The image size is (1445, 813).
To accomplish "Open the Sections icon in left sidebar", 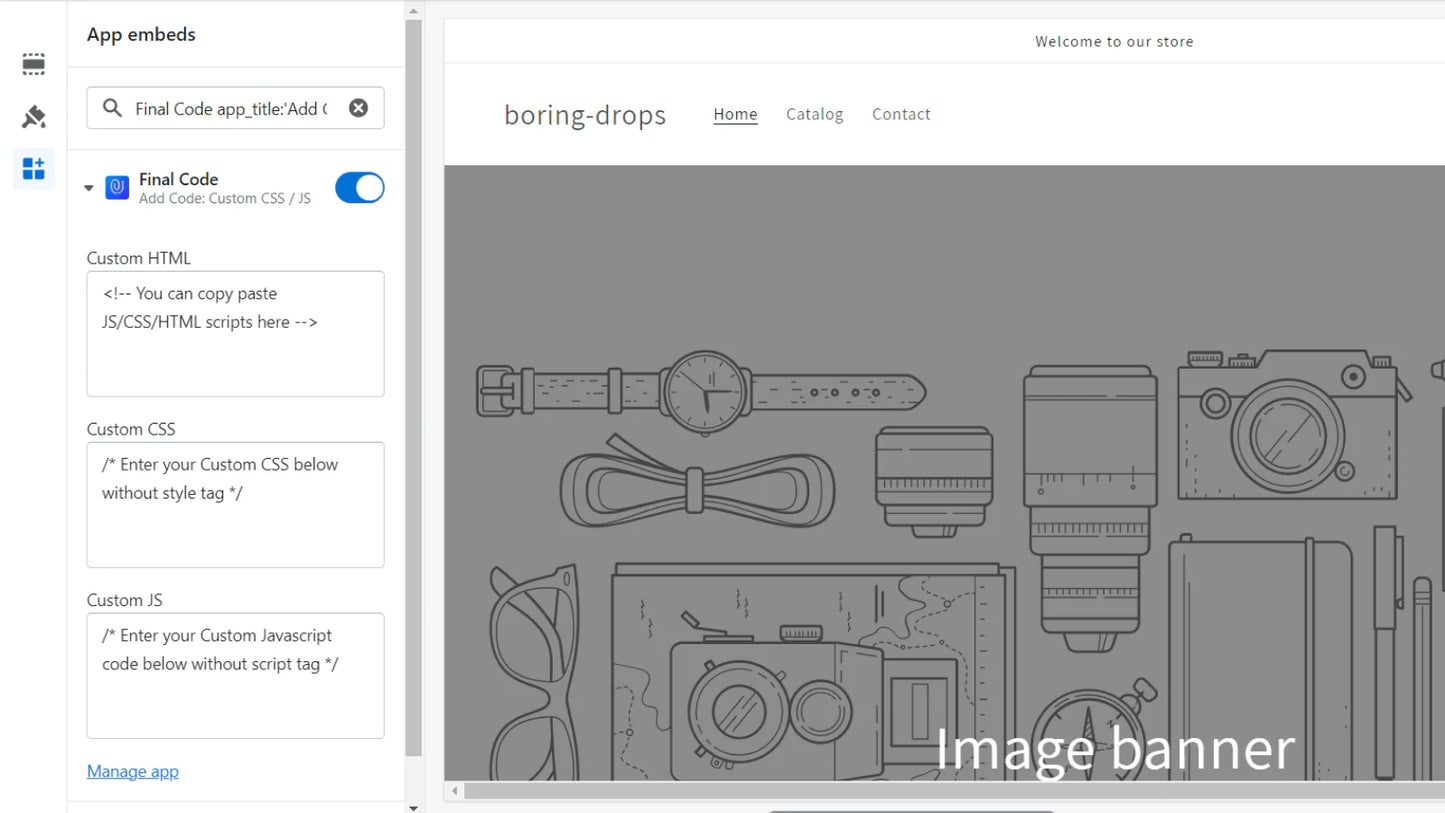I will point(33,65).
